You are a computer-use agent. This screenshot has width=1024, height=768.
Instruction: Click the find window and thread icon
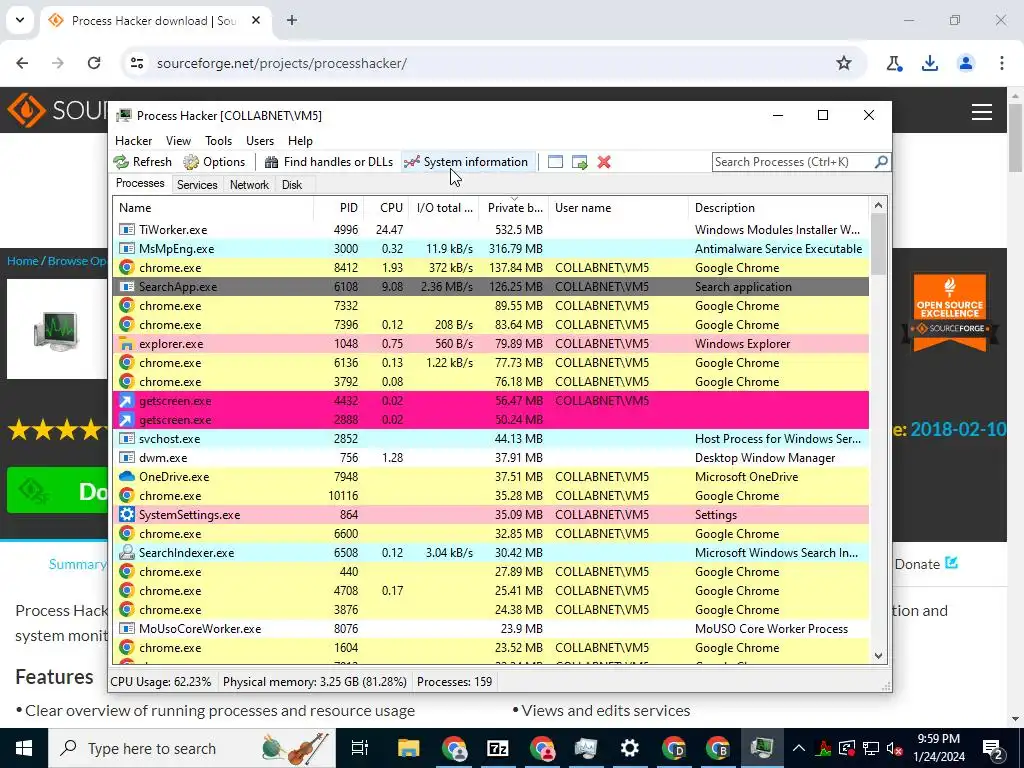point(579,162)
